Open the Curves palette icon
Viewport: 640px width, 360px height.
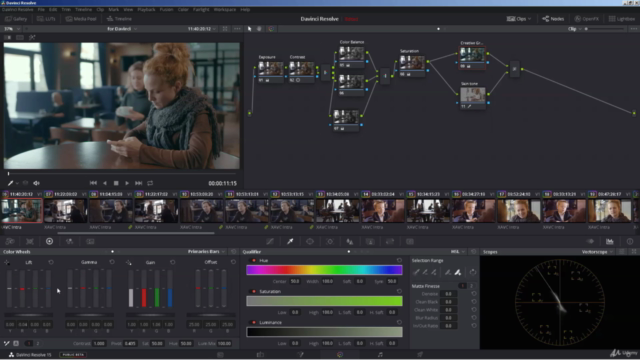[x=270, y=241]
